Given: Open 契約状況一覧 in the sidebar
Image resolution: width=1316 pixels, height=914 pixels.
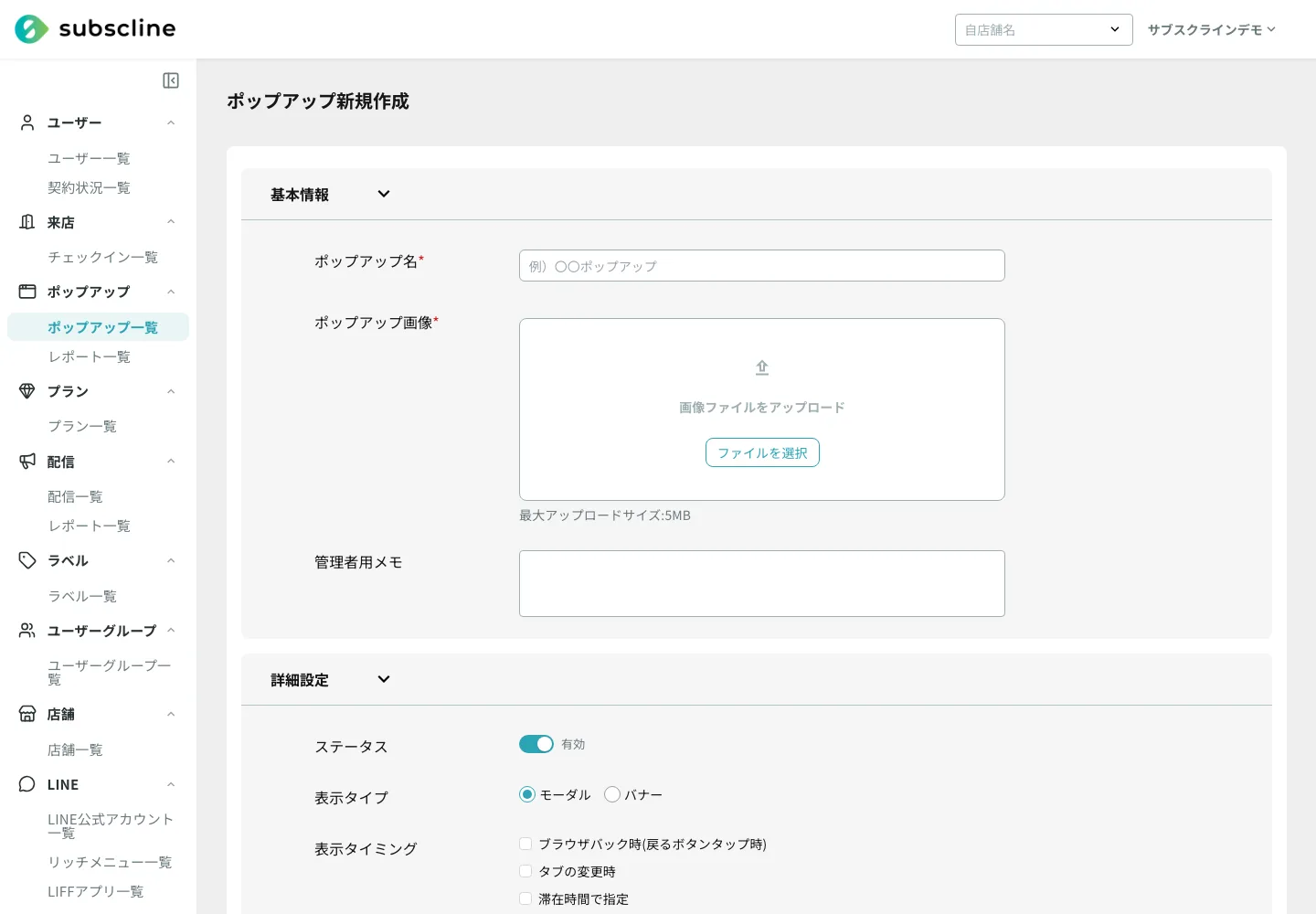Looking at the screenshot, I should click(89, 187).
